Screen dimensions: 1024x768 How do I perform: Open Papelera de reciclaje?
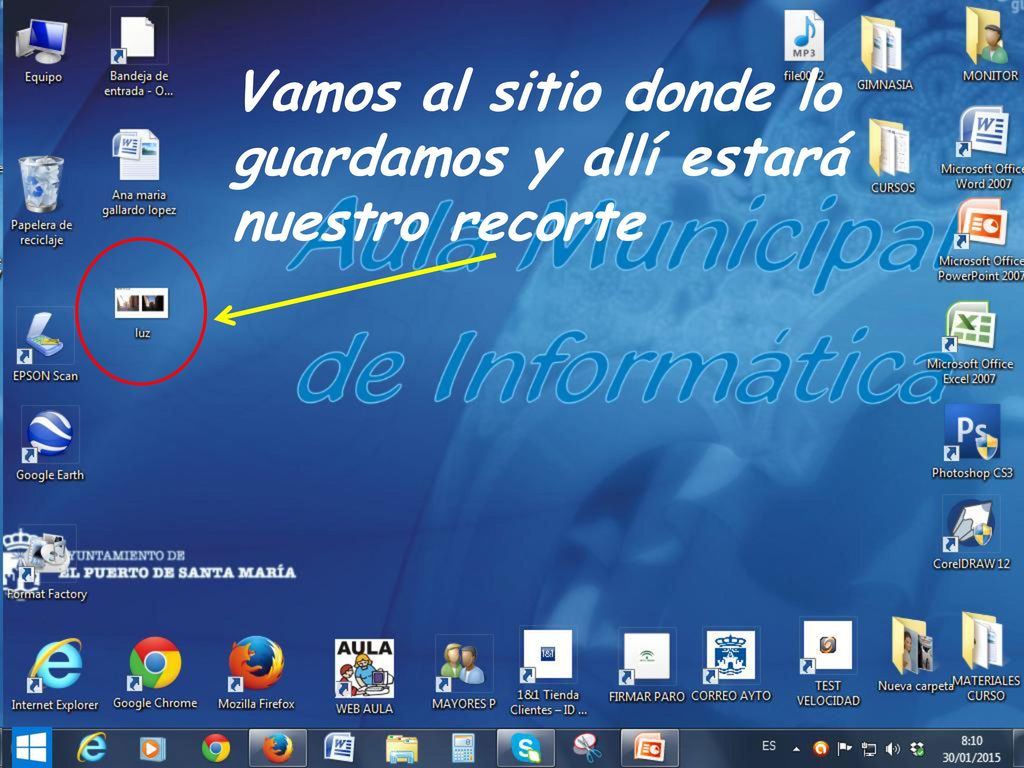click(41, 200)
